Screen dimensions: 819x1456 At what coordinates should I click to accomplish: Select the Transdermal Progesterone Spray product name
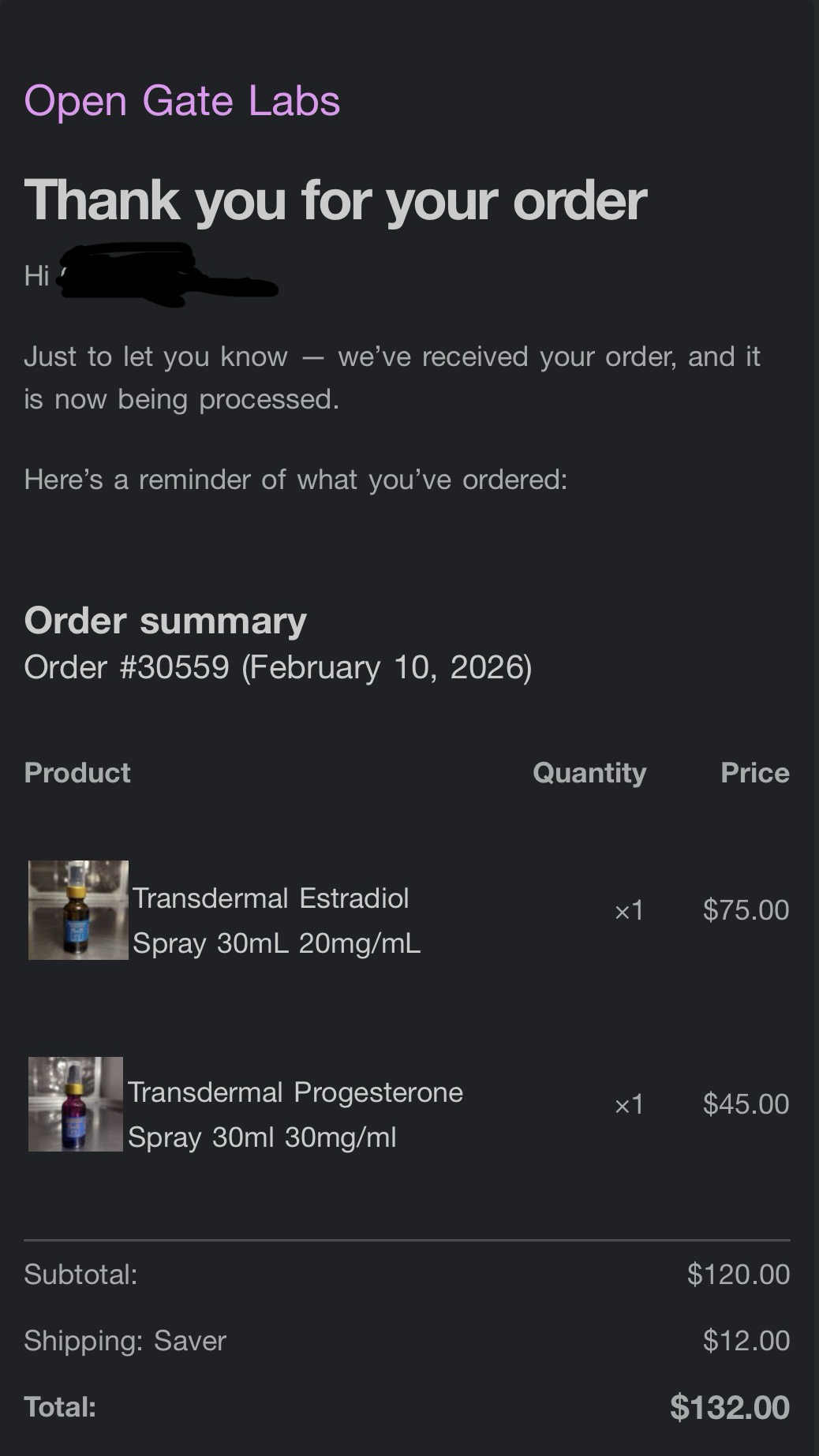(295, 1114)
